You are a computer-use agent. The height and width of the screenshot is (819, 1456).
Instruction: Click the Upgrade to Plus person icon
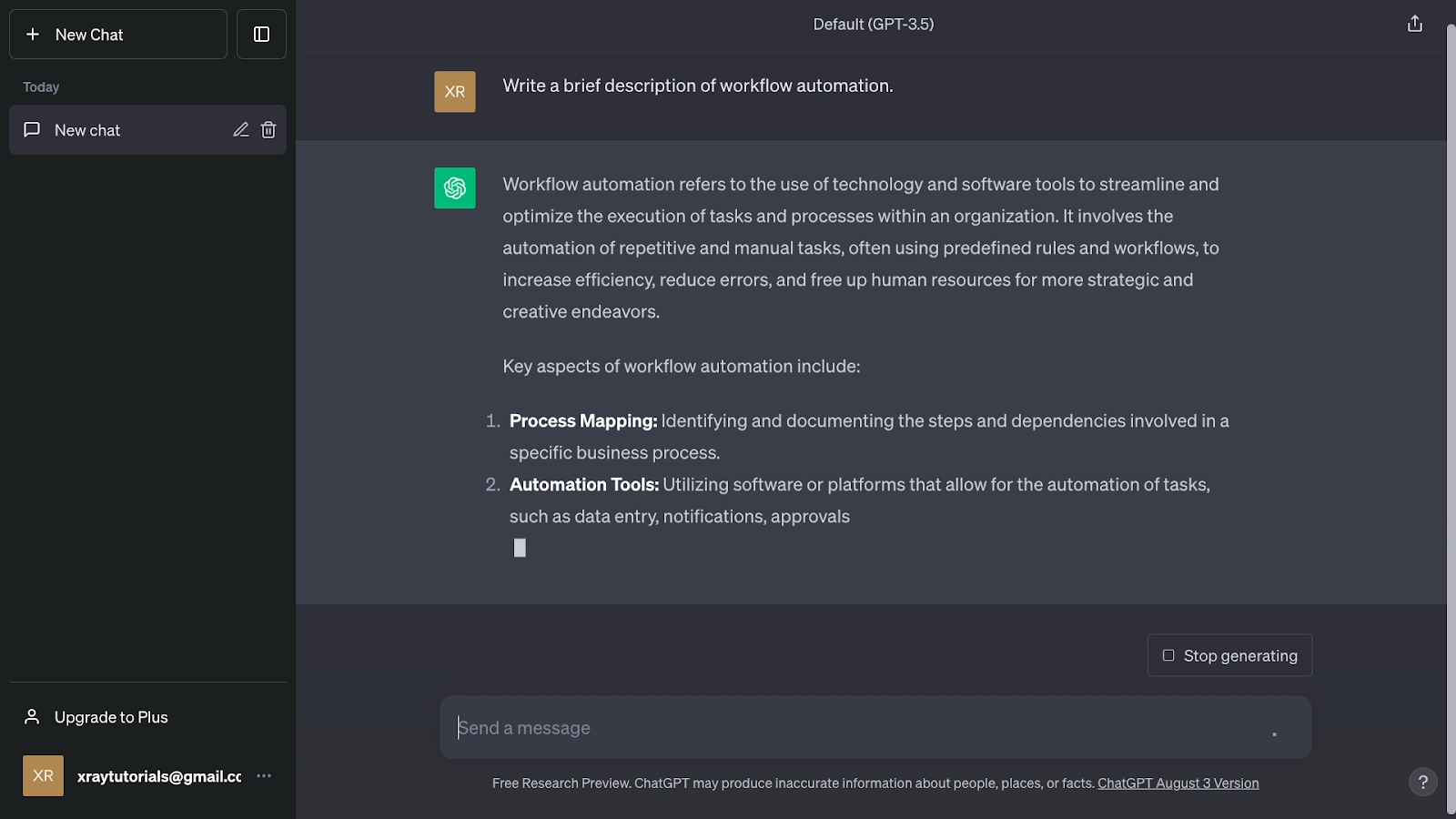pyautogui.click(x=32, y=717)
